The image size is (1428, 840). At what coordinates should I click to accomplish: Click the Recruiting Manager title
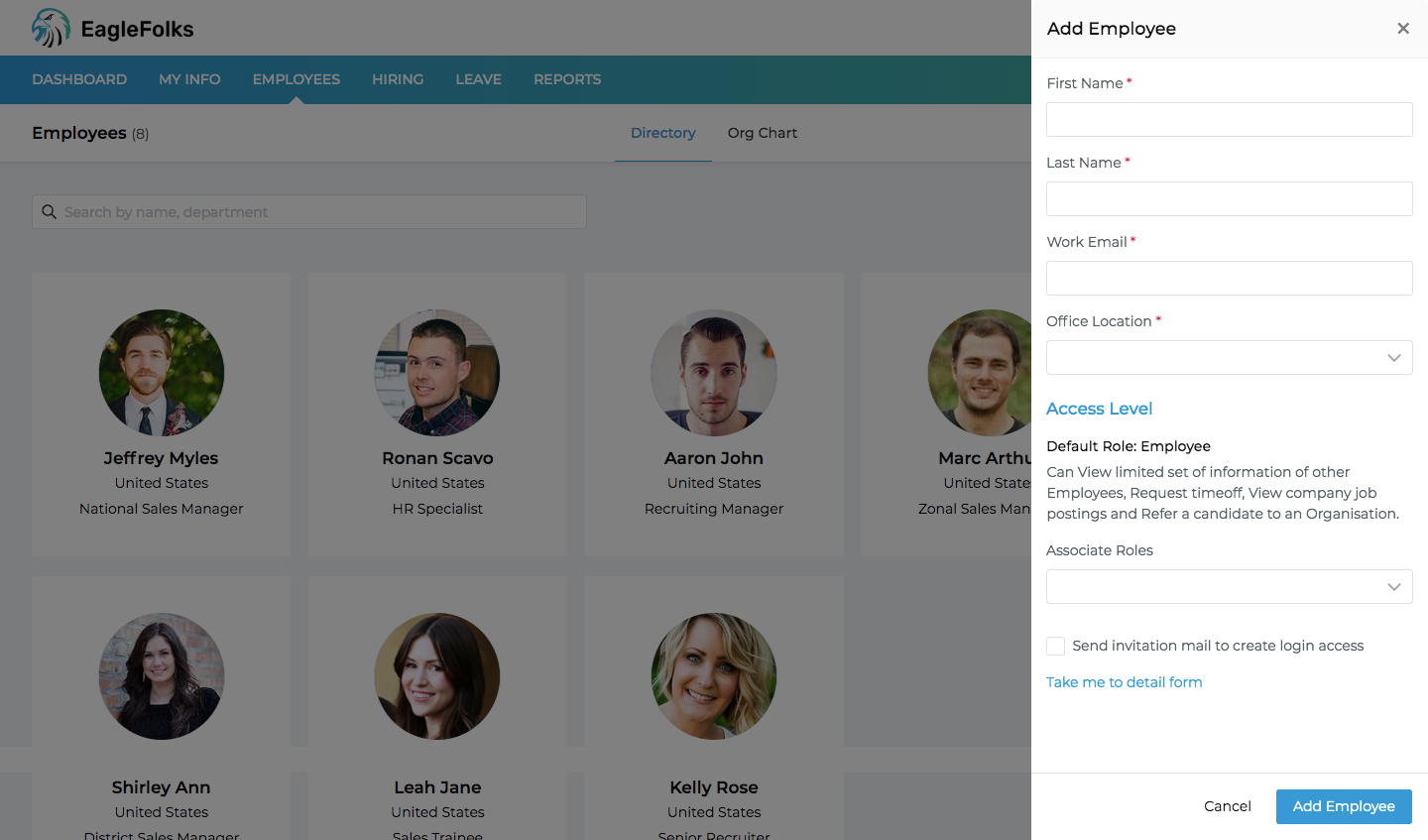click(x=714, y=509)
